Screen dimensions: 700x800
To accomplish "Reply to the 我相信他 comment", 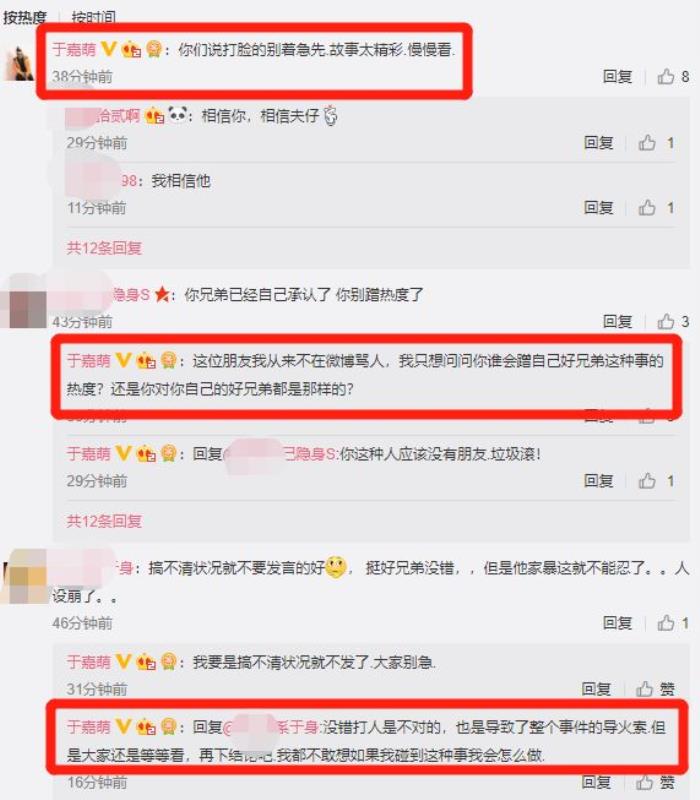I will tap(598, 208).
